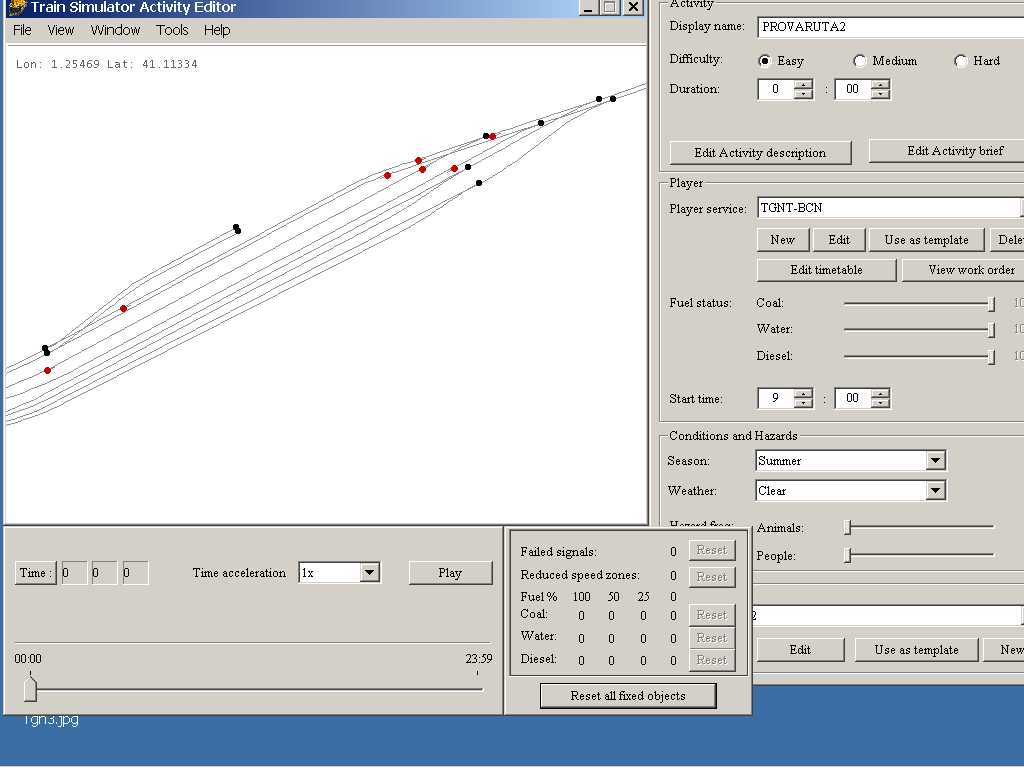Screen dimensions: 1024x768
Task: Click the Edit timetable button
Action: 826,270
